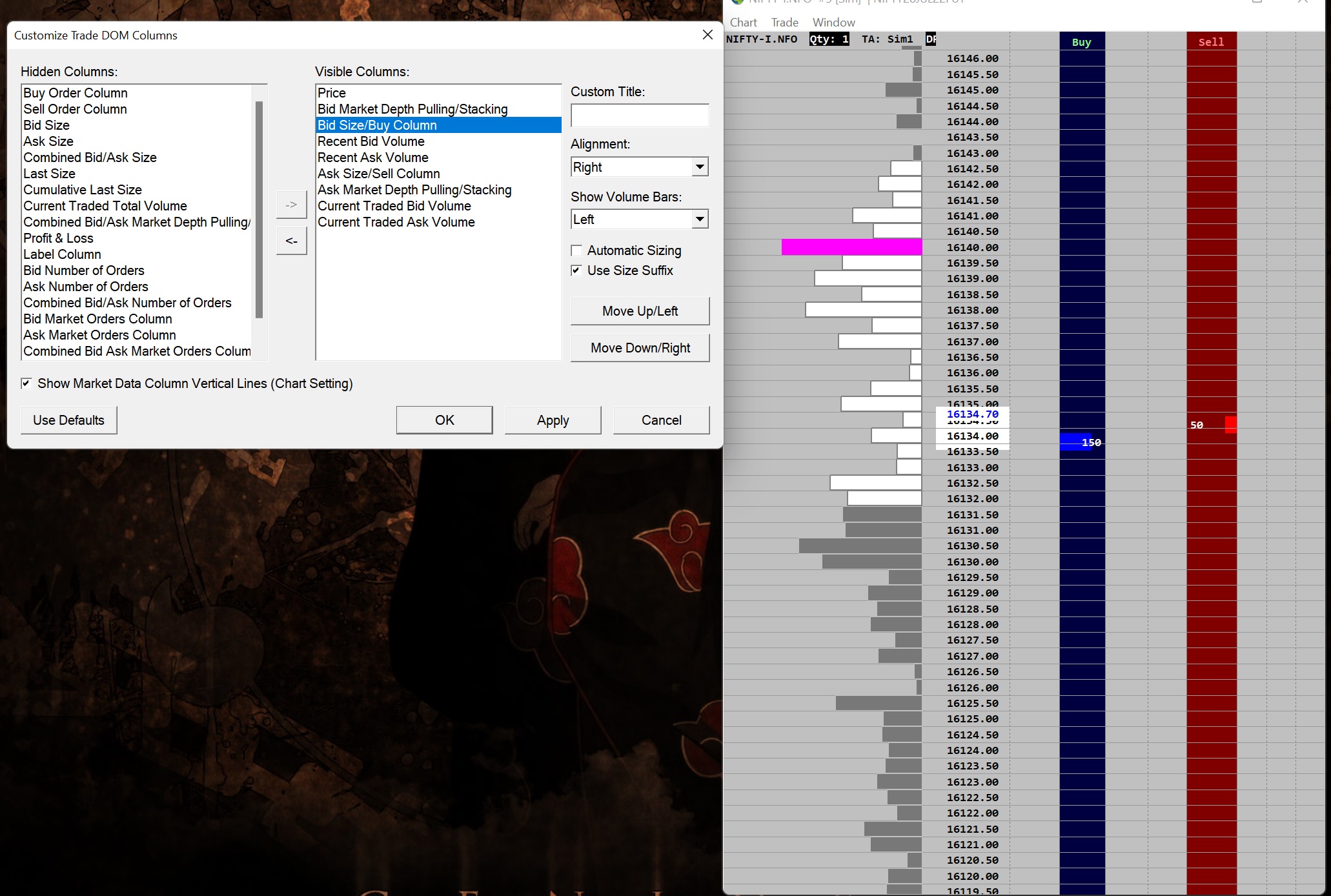Image resolution: width=1331 pixels, height=896 pixels.
Task: Click the red sell order marker at 50
Action: click(1230, 424)
